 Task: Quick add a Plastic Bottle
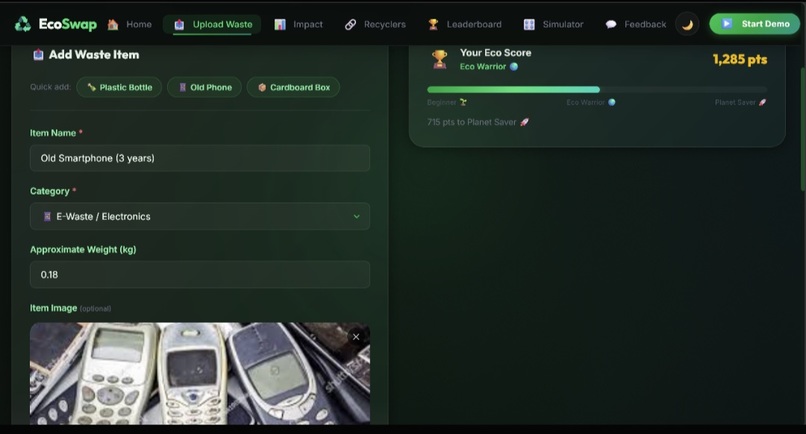pyautogui.click(x=119, y=87)
